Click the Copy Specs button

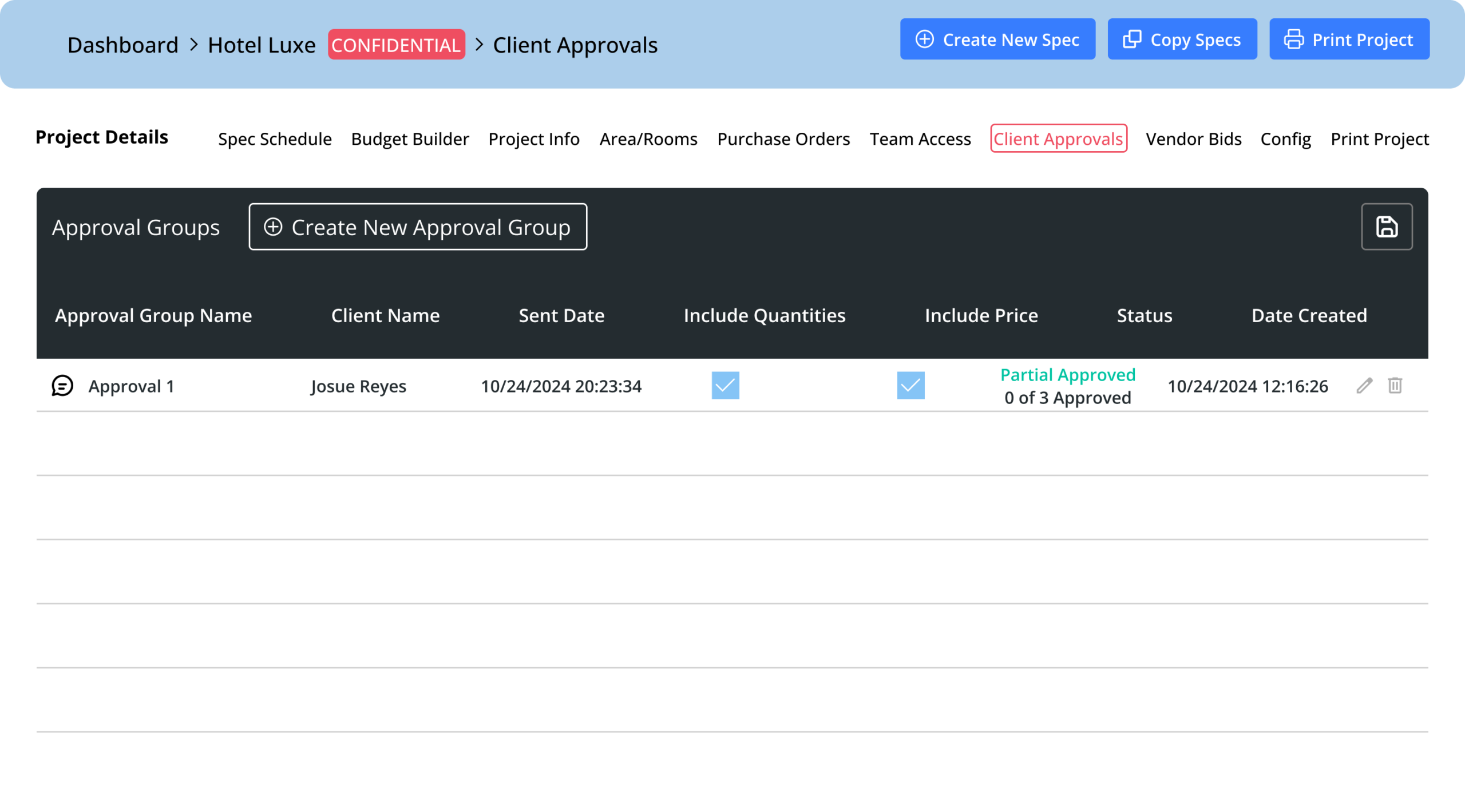pos(1182,39)
